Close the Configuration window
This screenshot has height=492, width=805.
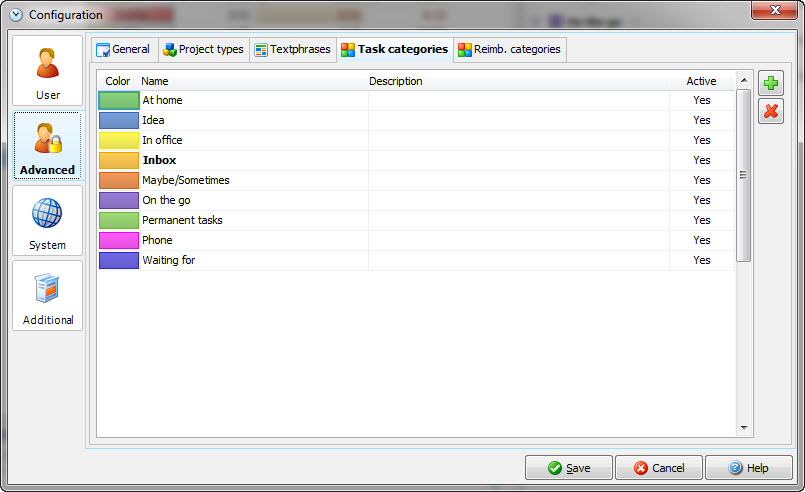click(775, 10)
